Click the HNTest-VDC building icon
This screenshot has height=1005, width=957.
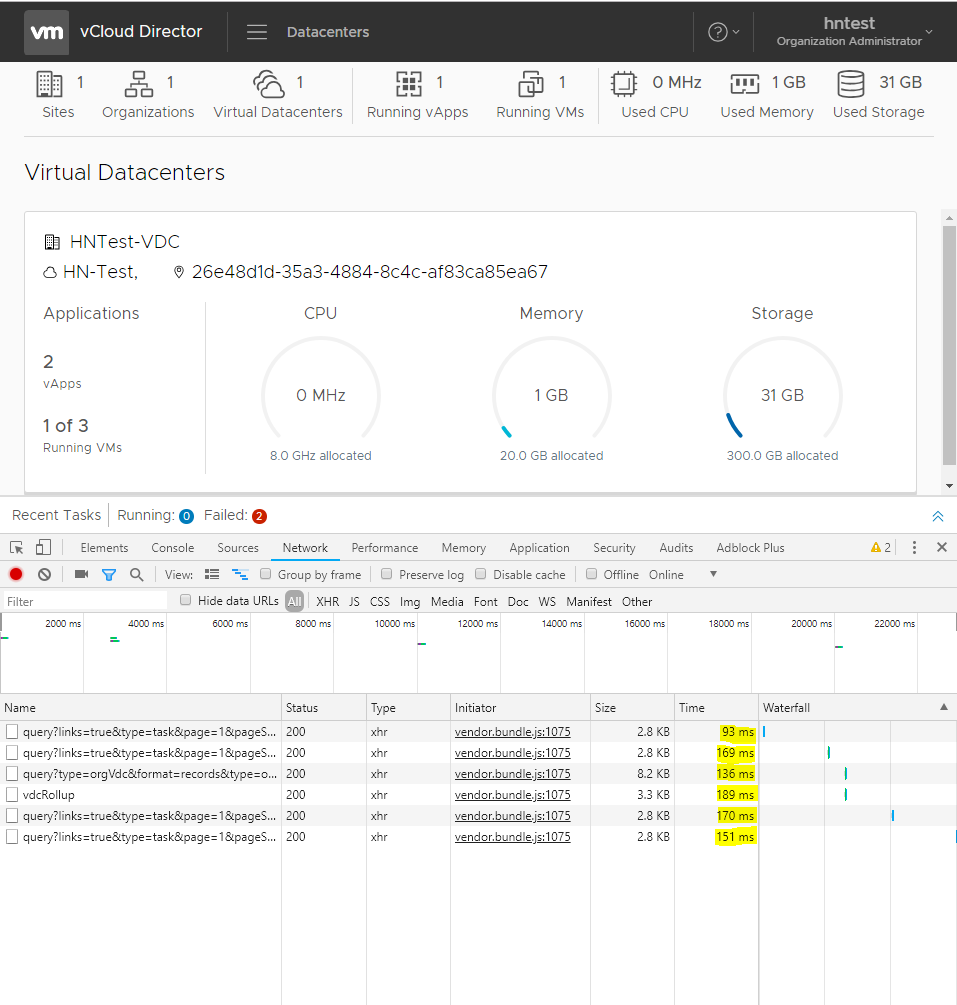pyautogui.click(x=52, y=242)
